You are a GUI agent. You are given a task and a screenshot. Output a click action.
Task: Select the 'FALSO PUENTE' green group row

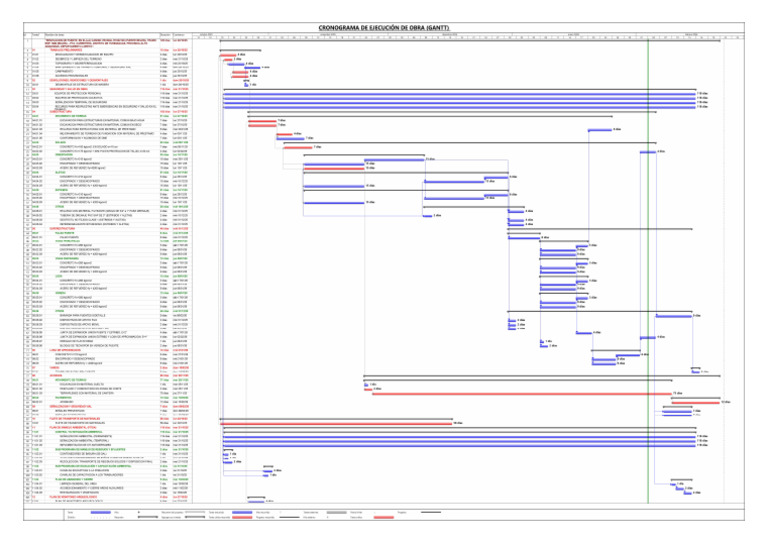[x=108, y=233]
